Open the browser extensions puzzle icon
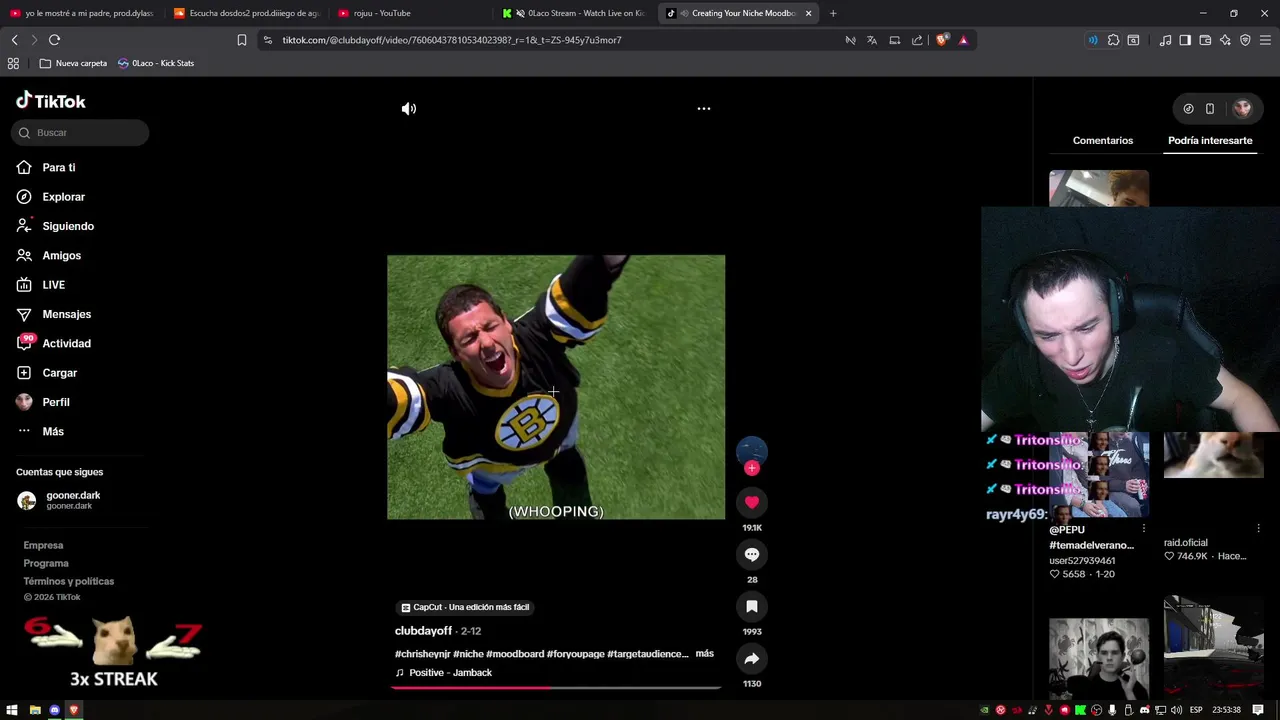 click(1113, 40)
